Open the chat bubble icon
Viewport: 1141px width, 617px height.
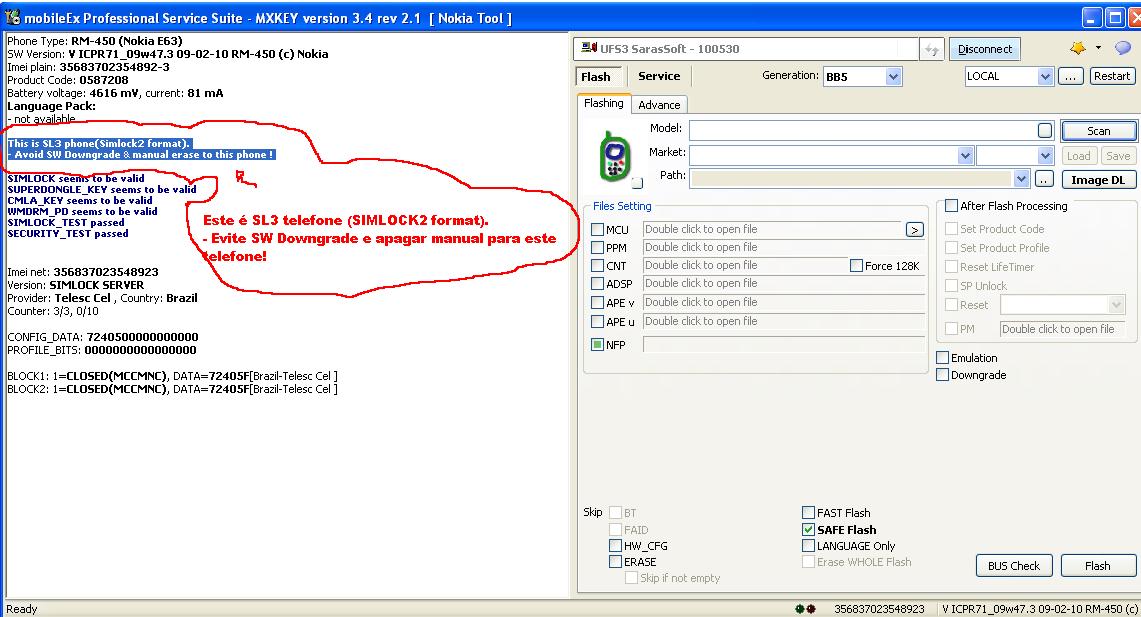point(1123,48)
